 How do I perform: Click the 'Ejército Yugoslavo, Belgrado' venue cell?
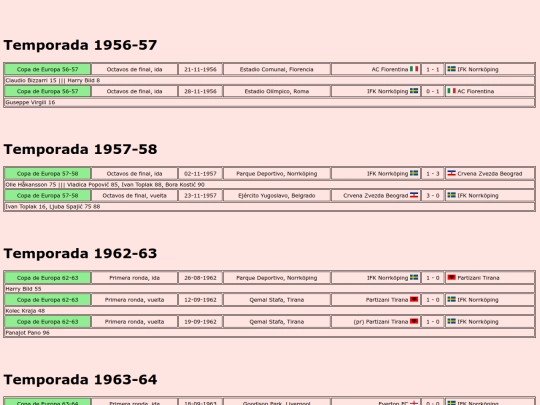click(277, 196)
